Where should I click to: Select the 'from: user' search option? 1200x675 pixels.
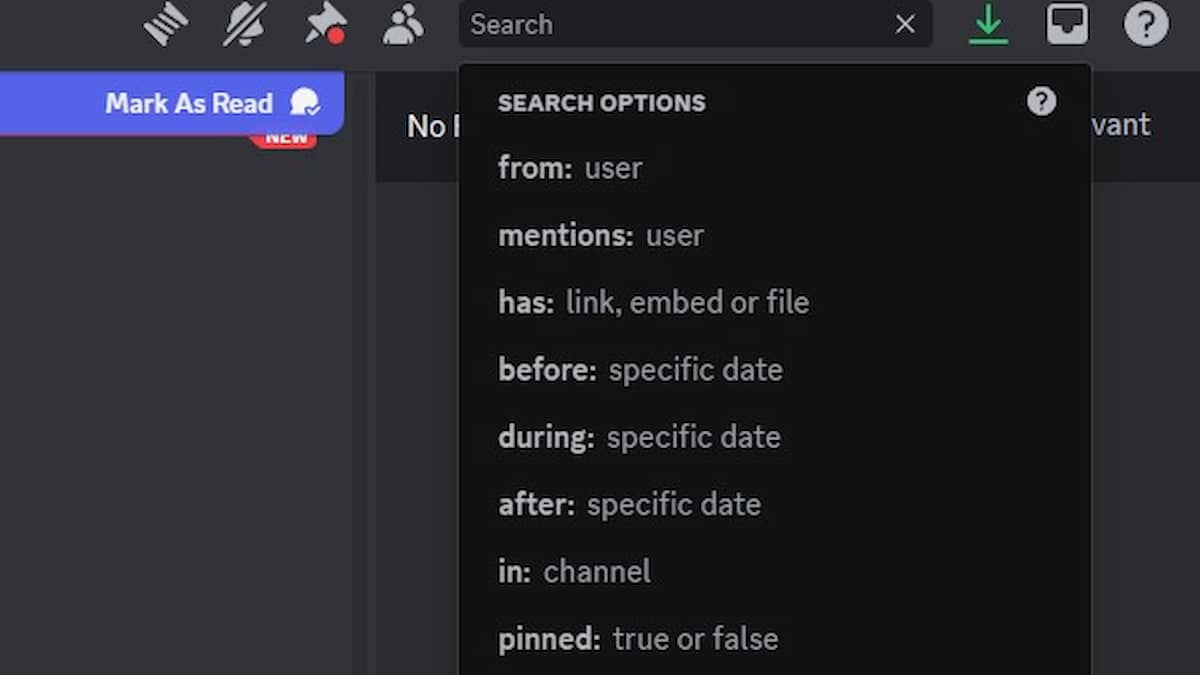pos(775,168)
